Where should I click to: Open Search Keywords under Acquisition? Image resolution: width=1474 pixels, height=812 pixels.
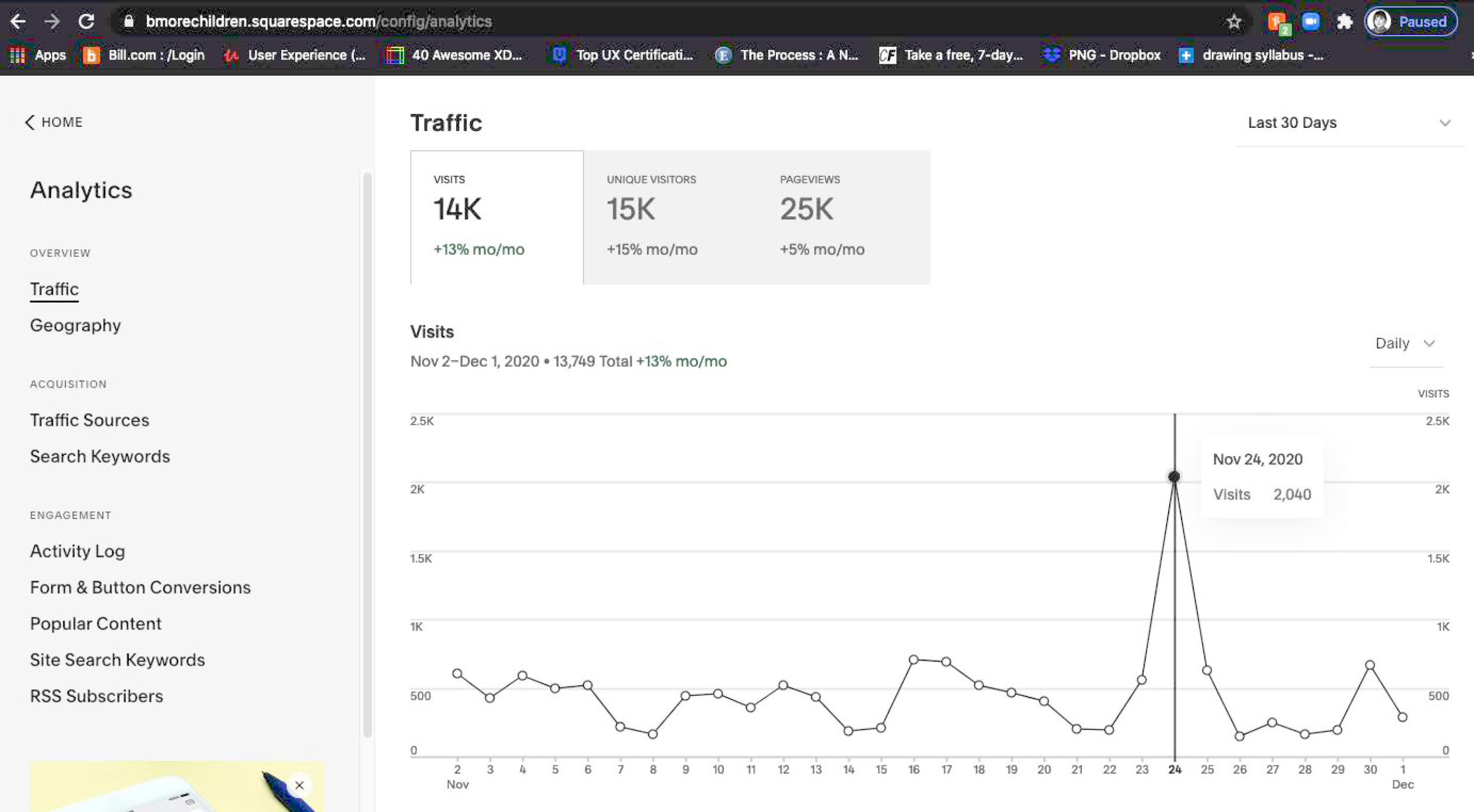point(100,457)
